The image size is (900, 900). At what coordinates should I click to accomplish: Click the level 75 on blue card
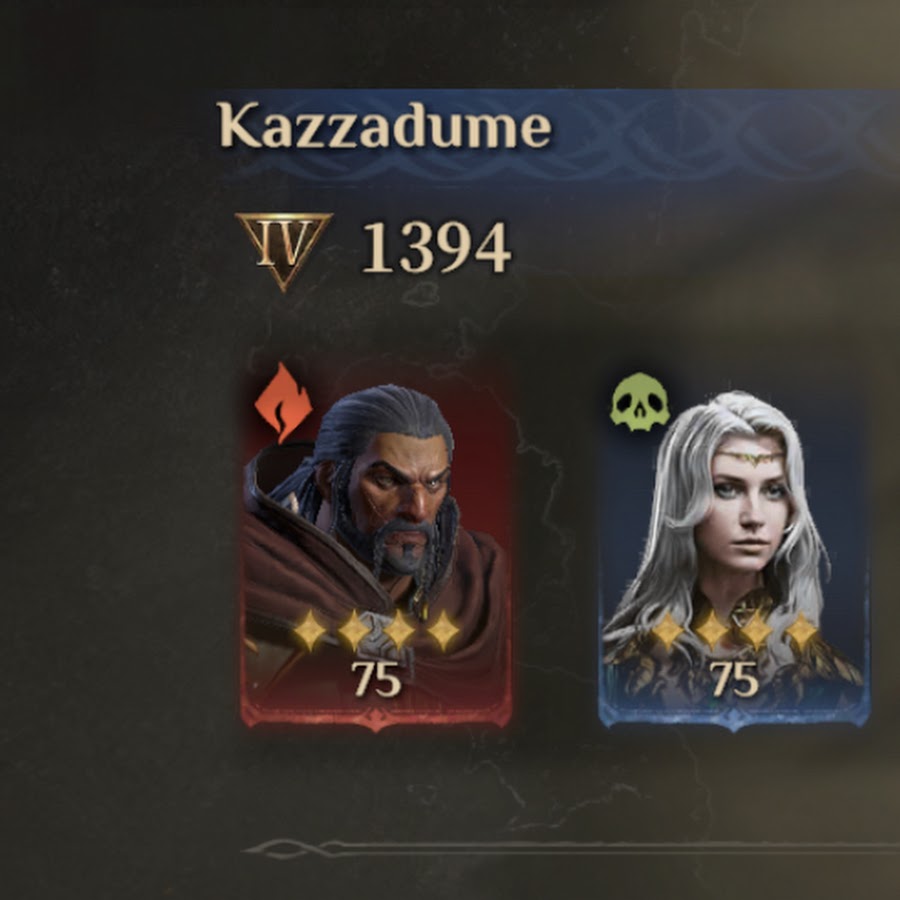[x=734, y=679]
